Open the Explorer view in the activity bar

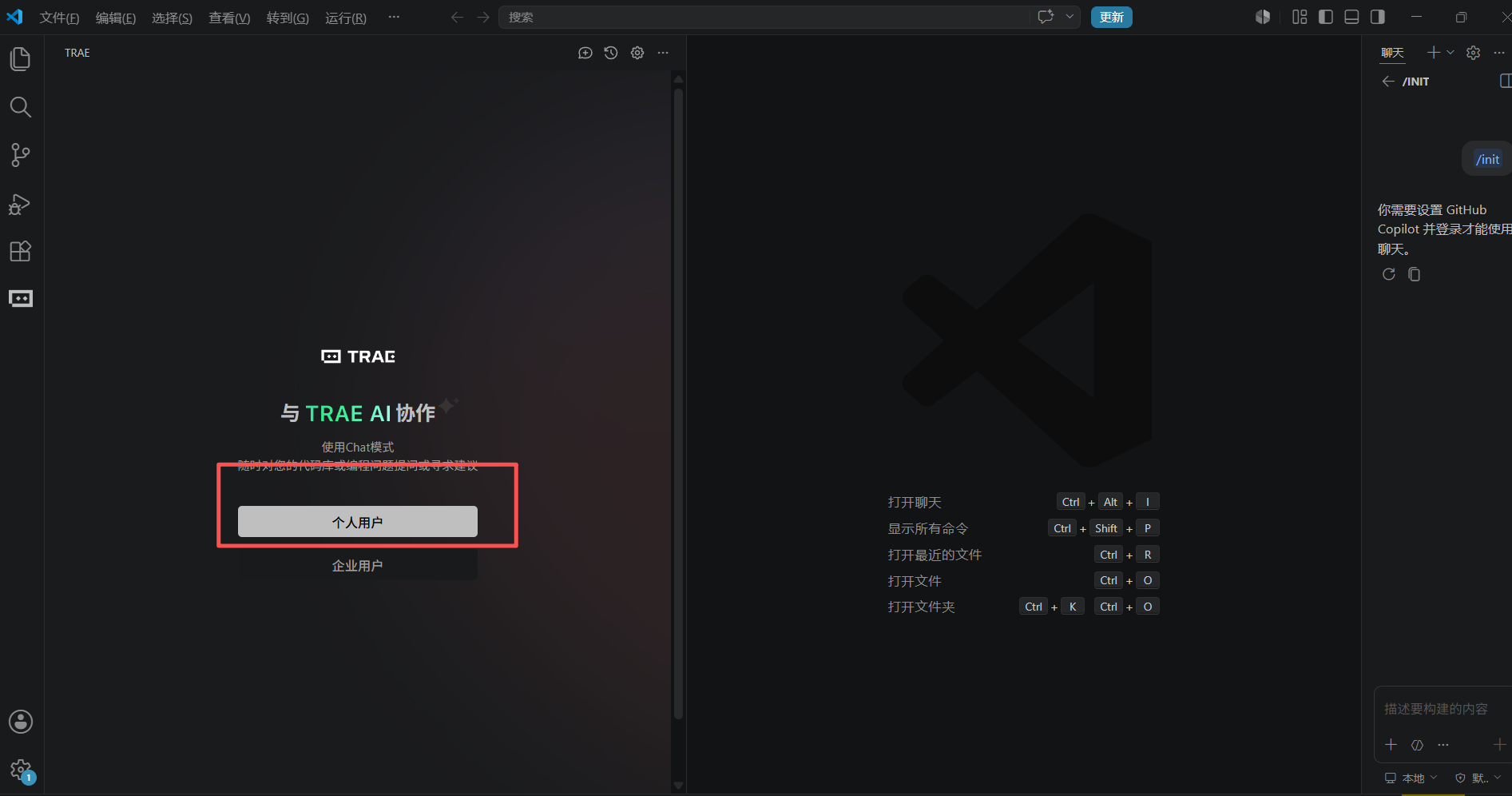21,59
